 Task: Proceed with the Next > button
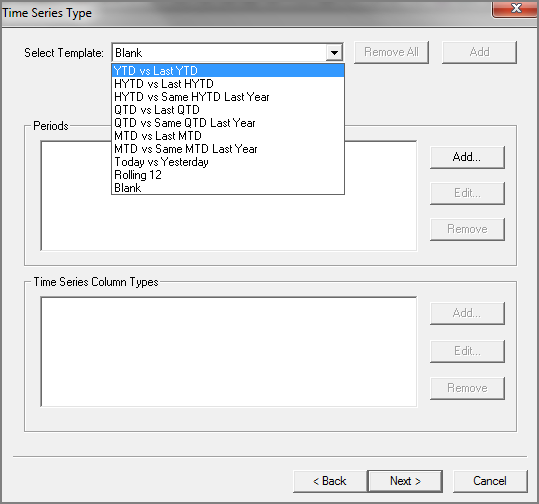405,481
